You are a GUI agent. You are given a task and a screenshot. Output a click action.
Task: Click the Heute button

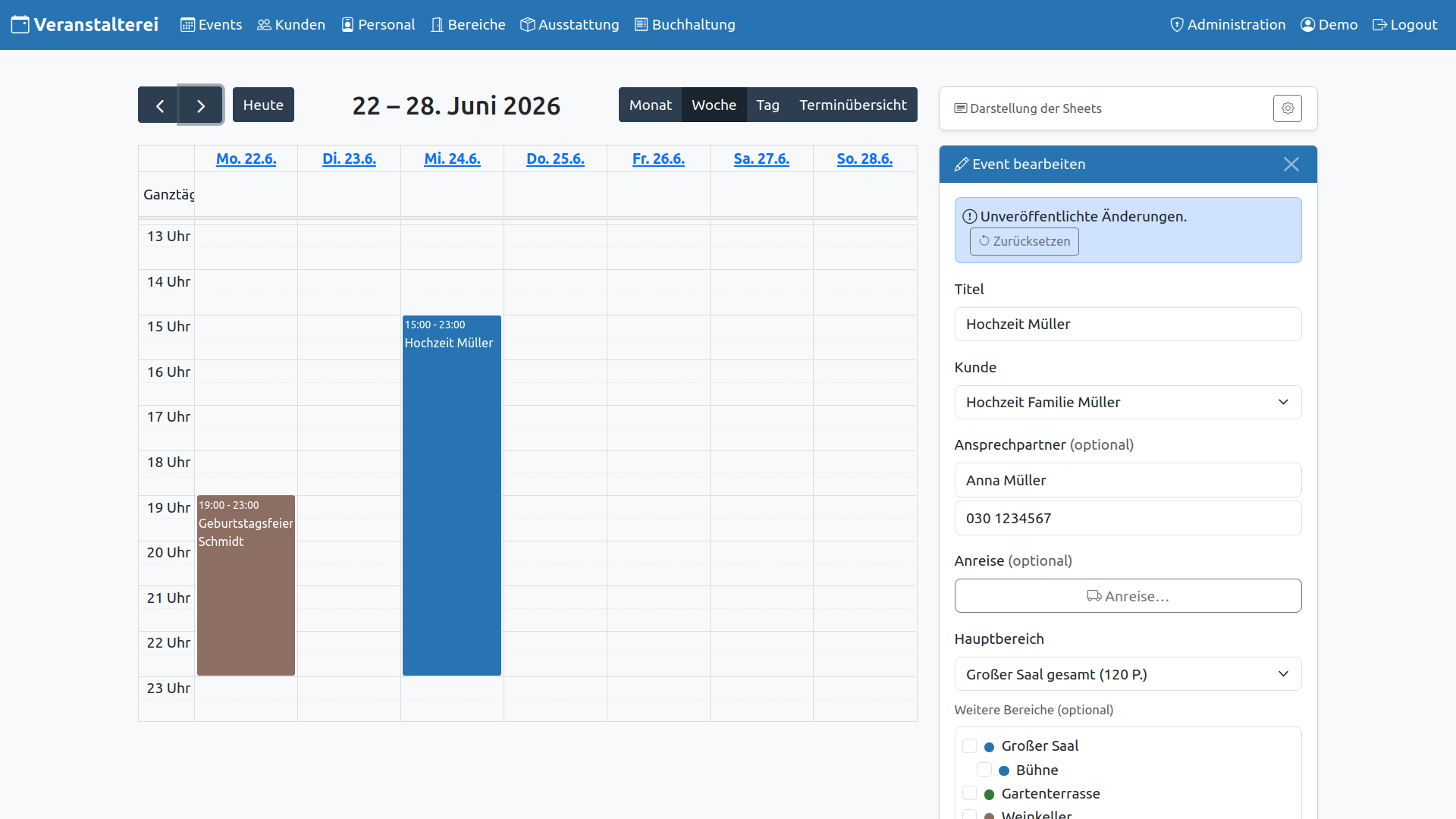pyautogui.click(x=263, y=105)
